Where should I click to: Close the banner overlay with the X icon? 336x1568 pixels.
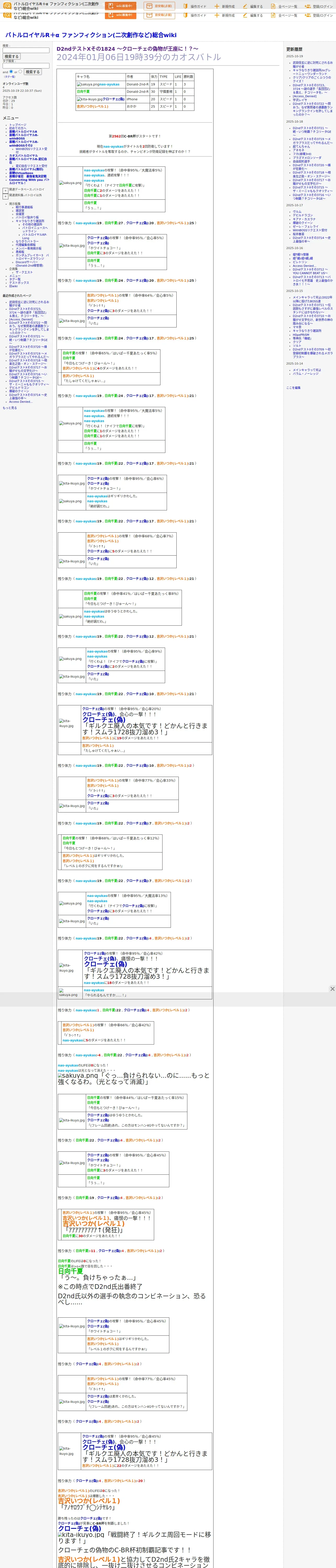(332, 989)
